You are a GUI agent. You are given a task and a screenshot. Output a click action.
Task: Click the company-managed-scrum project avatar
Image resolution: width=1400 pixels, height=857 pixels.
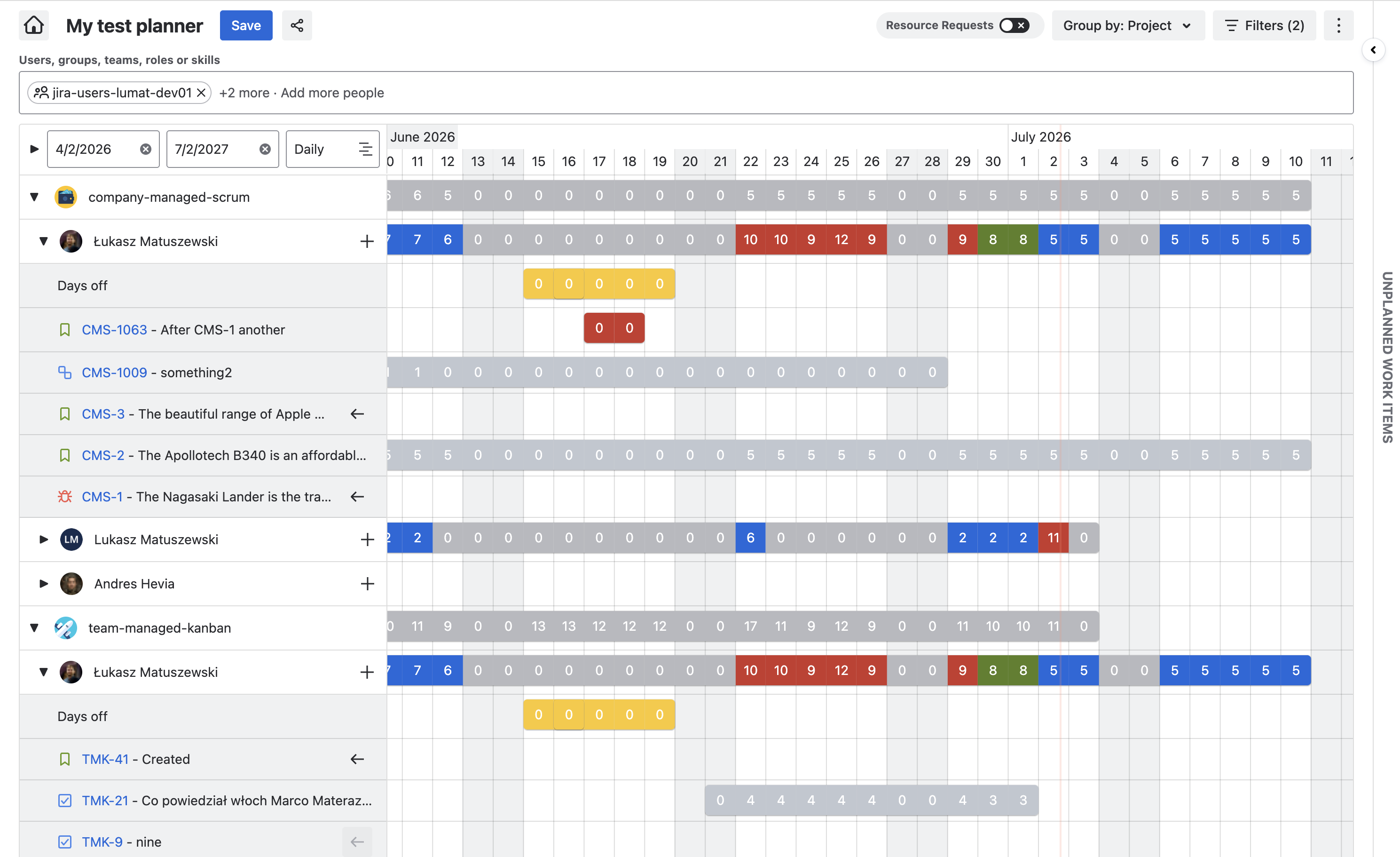(66, 197)
